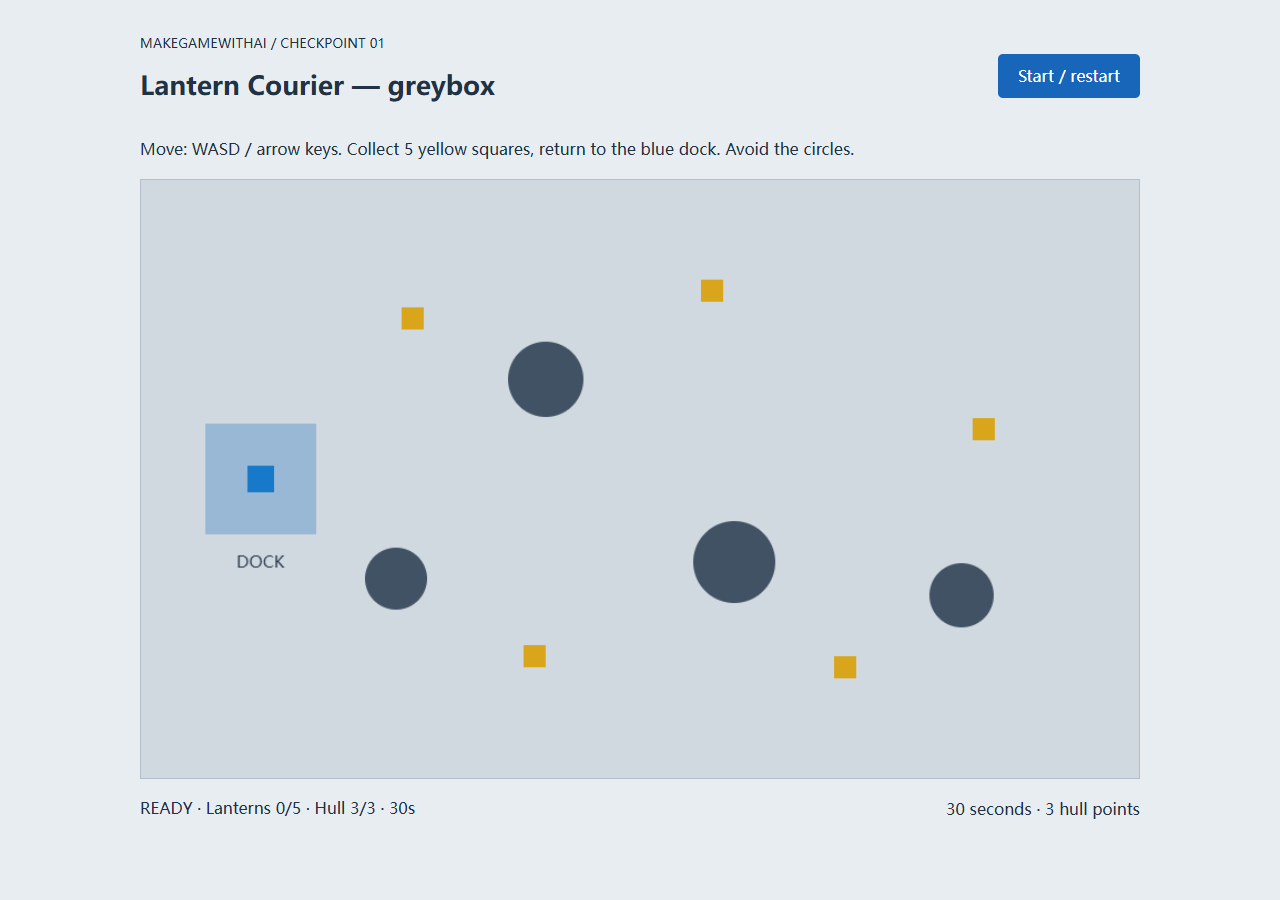Click the MAKEGAMEWITHAI / CHECKPOINT 01 breadcrumb

pyautogui.click(x=262, y=43)
